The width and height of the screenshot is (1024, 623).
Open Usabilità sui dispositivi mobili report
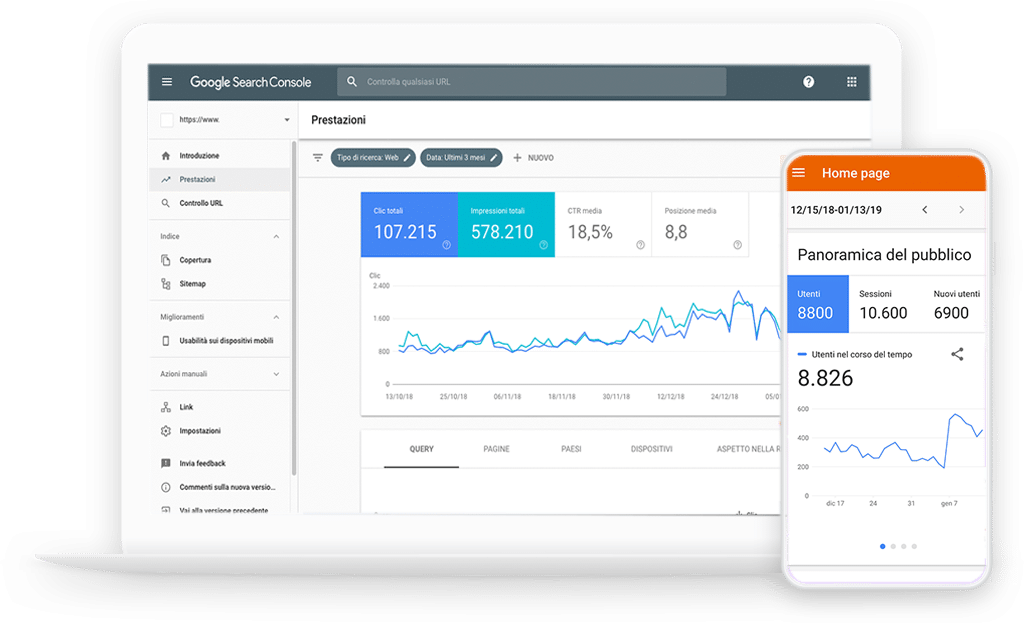[x=219, y=341]
